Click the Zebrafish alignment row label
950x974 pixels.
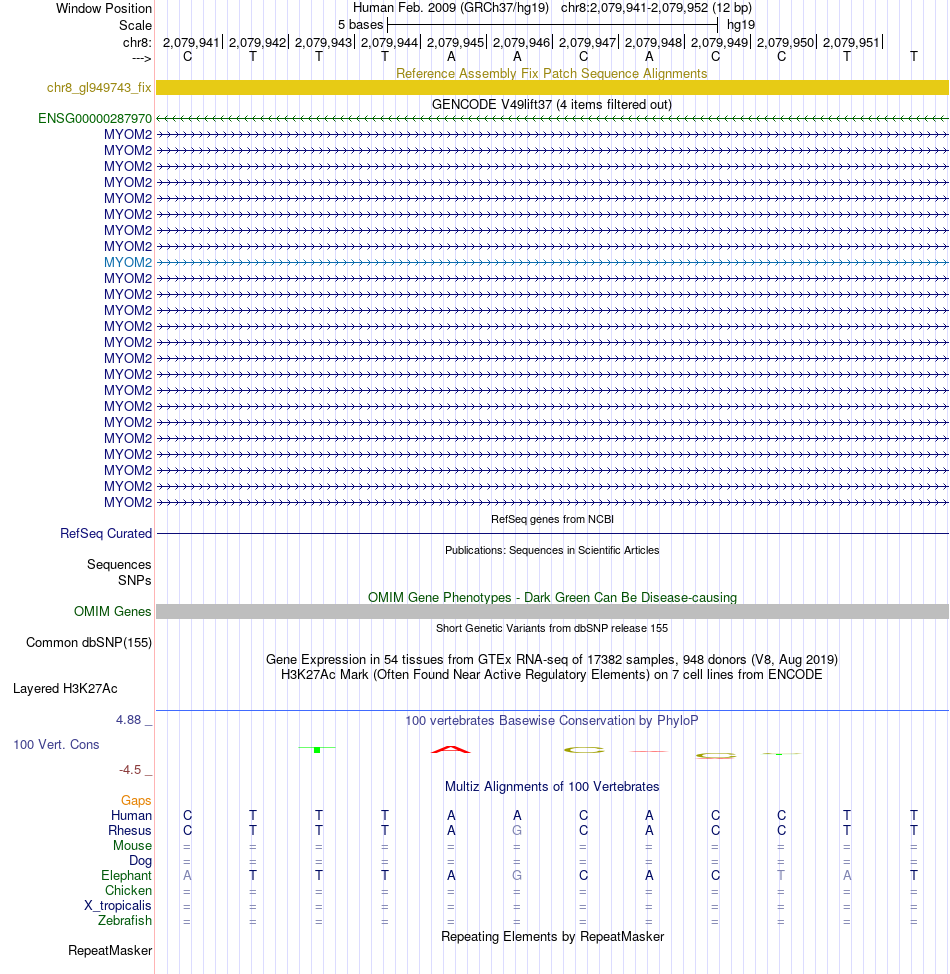[125, 921]
